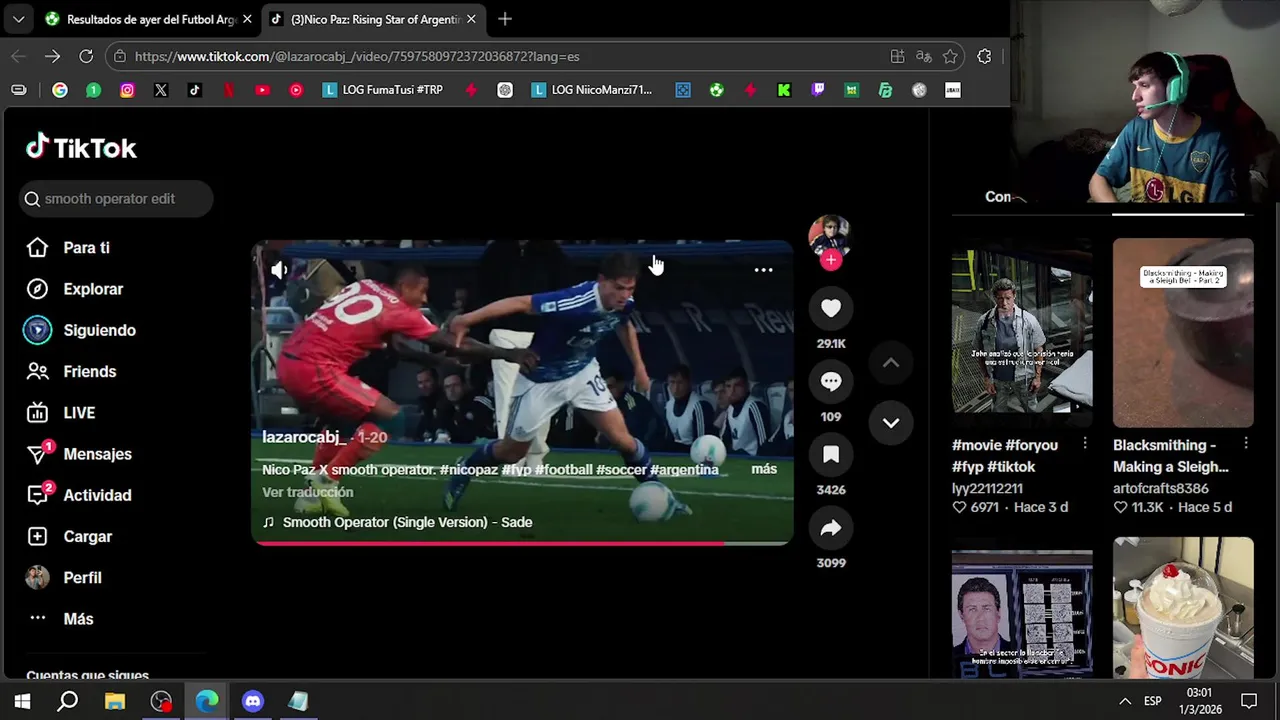Open a new browser tab
Screen dimensions: 1280x720
pyautogui.click(x=505, y=19)
